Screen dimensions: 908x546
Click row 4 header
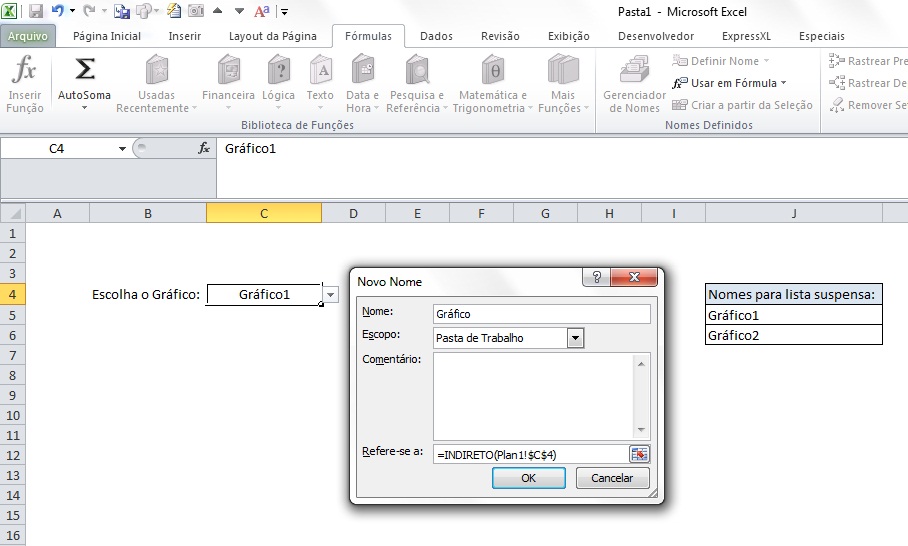tap(13, 294)
